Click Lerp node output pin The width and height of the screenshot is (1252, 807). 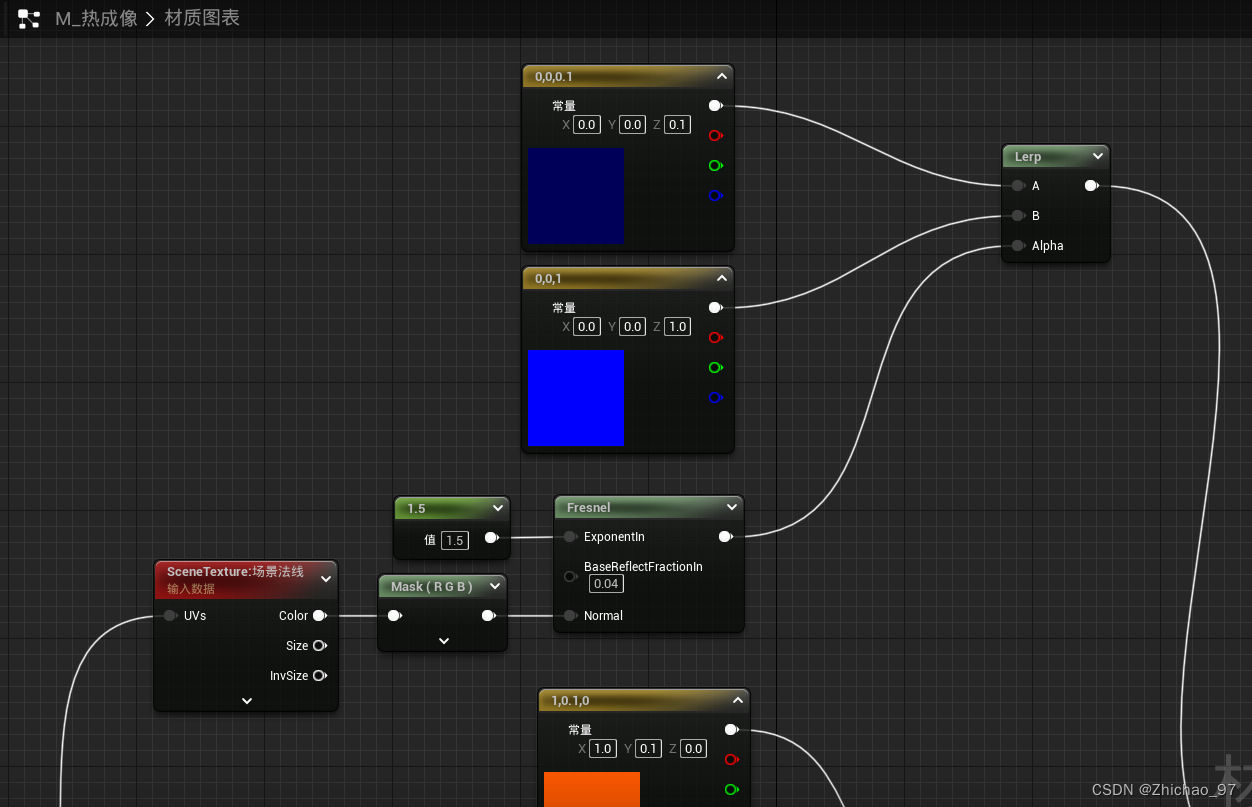point(1091,185)
